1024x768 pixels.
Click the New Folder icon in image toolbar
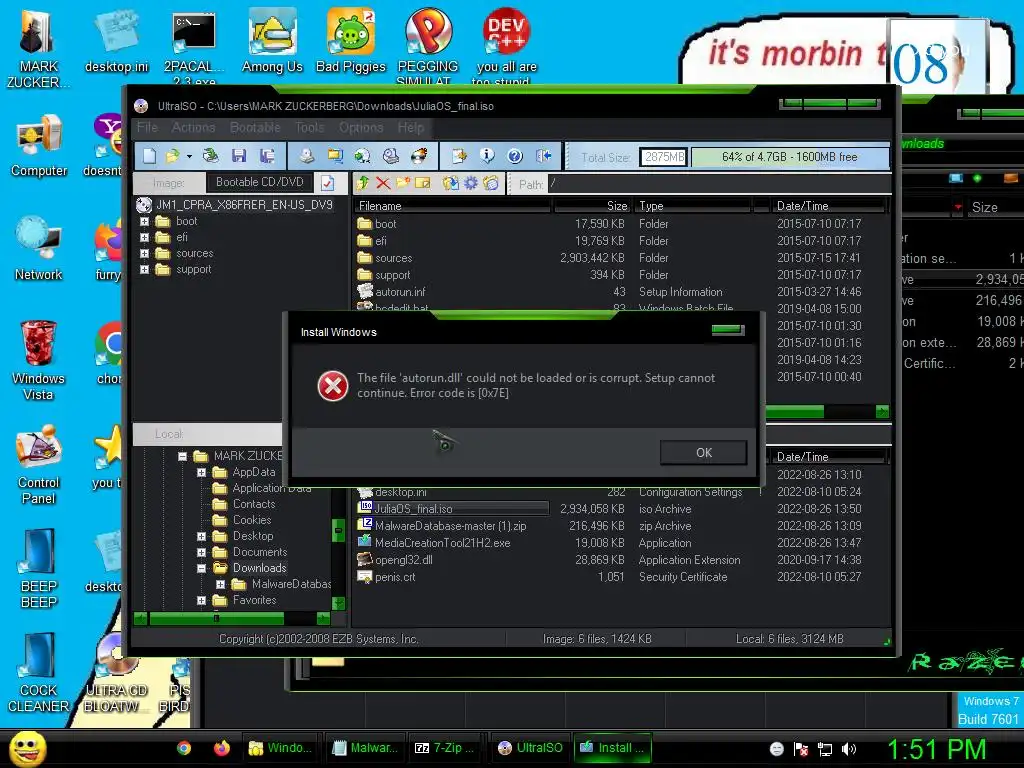point(403,184)
